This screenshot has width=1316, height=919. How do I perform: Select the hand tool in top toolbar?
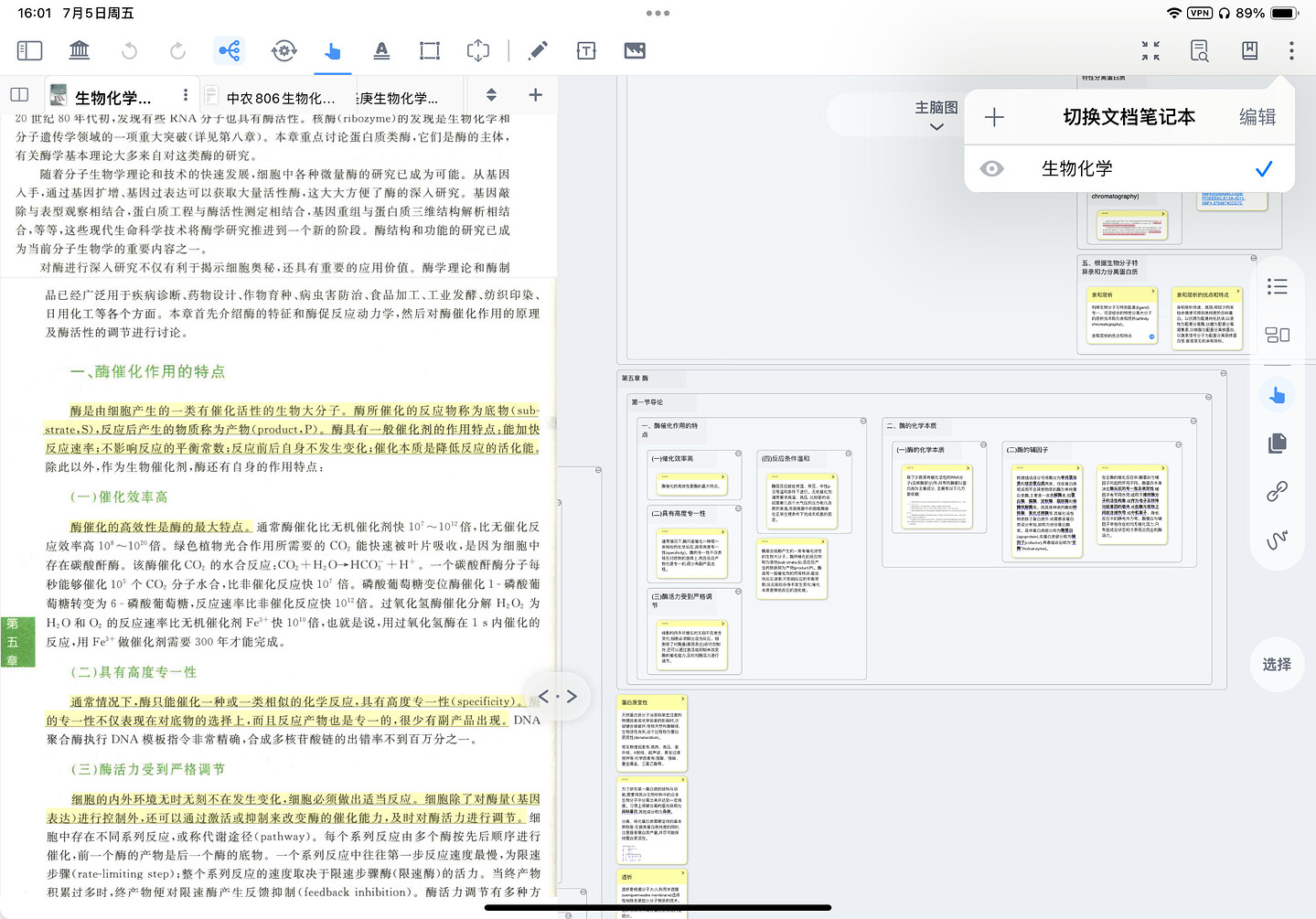coord(333,50)
